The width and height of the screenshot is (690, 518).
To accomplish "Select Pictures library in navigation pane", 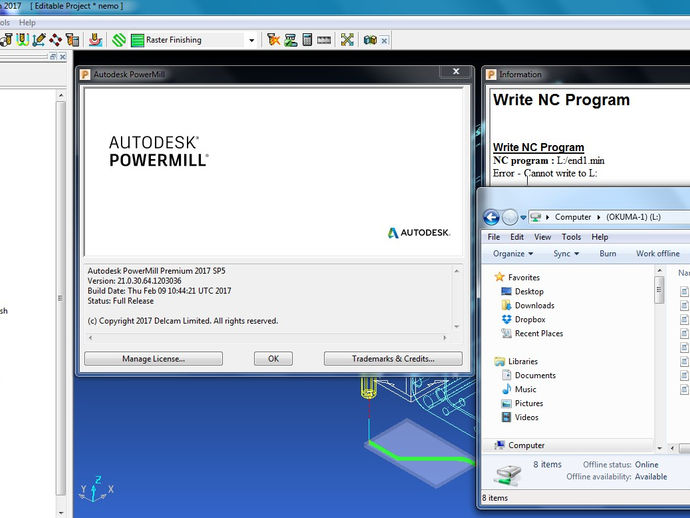I will coord(522,404).
